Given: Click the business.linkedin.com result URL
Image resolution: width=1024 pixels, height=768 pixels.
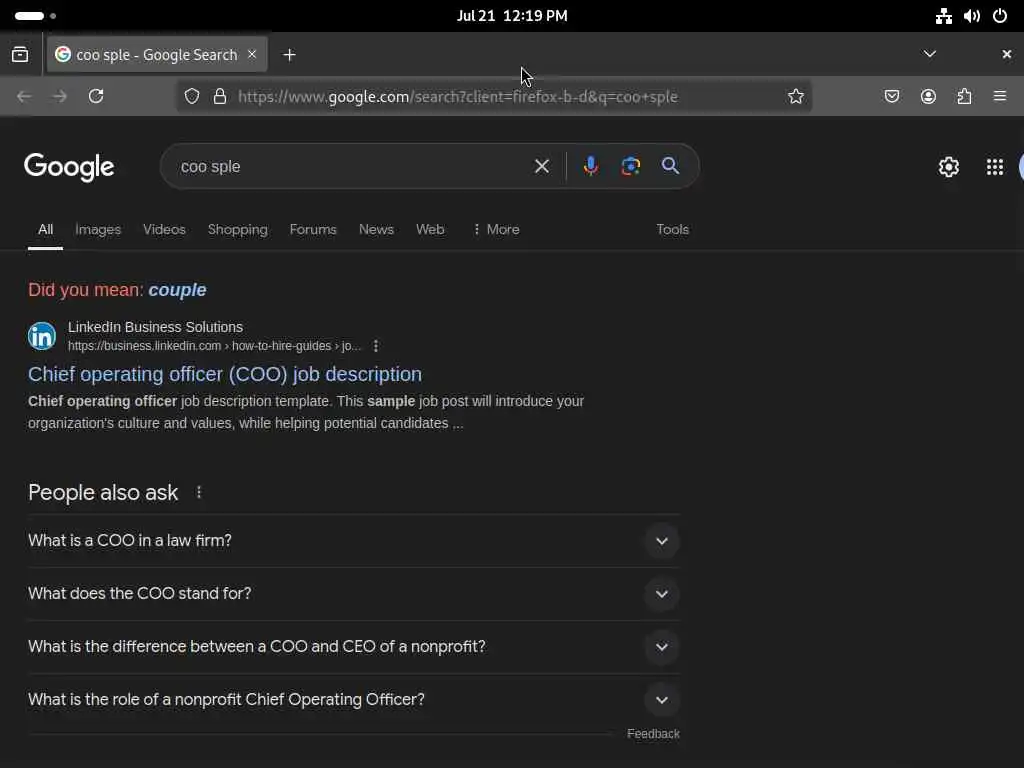Looking at the screenshot, I should point(214,346).
